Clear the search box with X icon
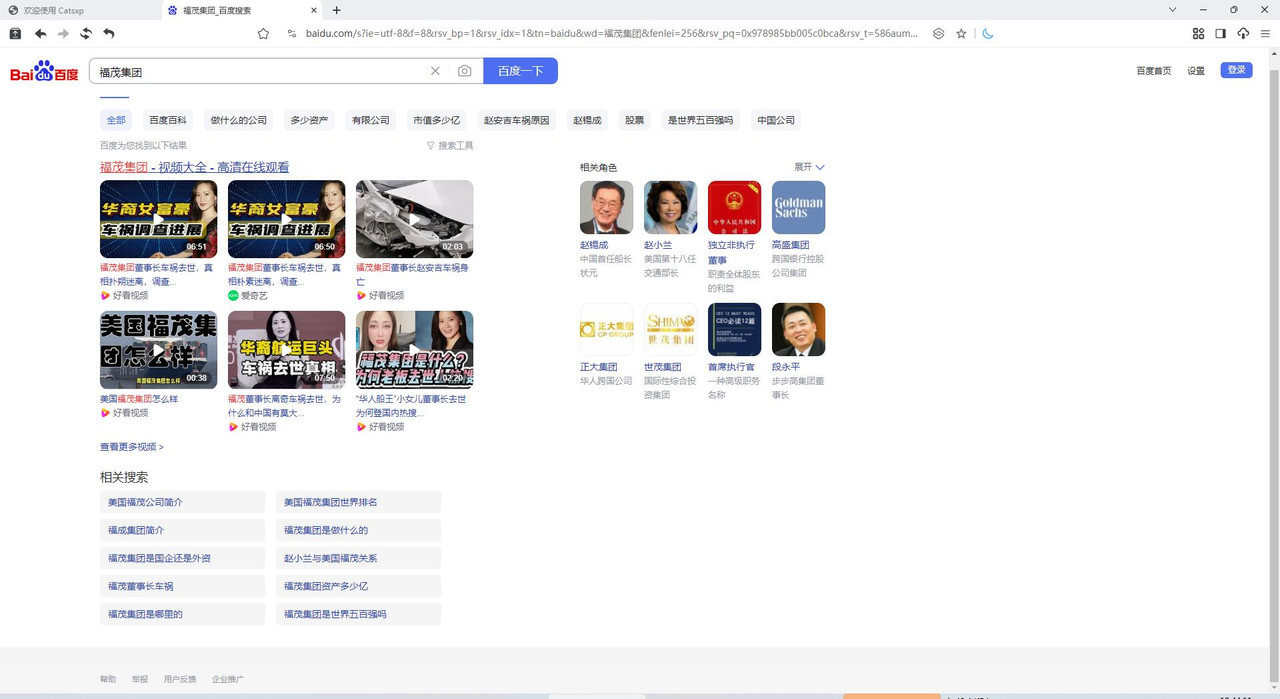The height and width of the screenshot is (699, 1280). 435,71
